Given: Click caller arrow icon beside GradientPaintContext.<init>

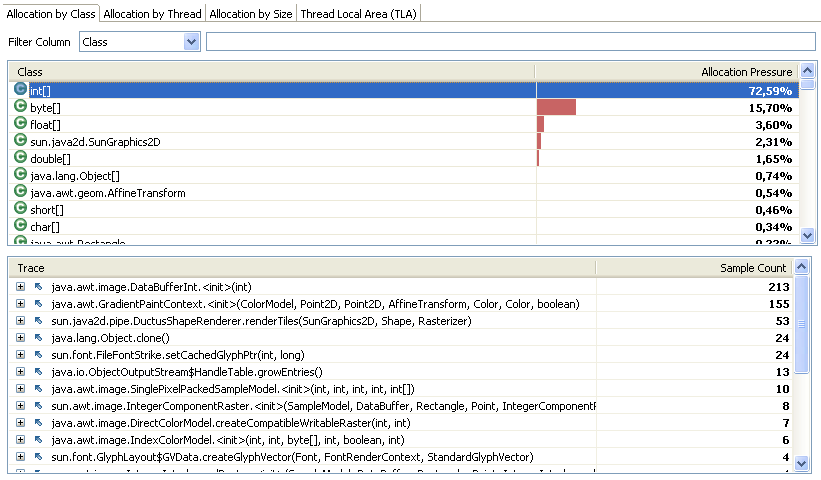Looking at the screenshot, I should pos(38,304).
